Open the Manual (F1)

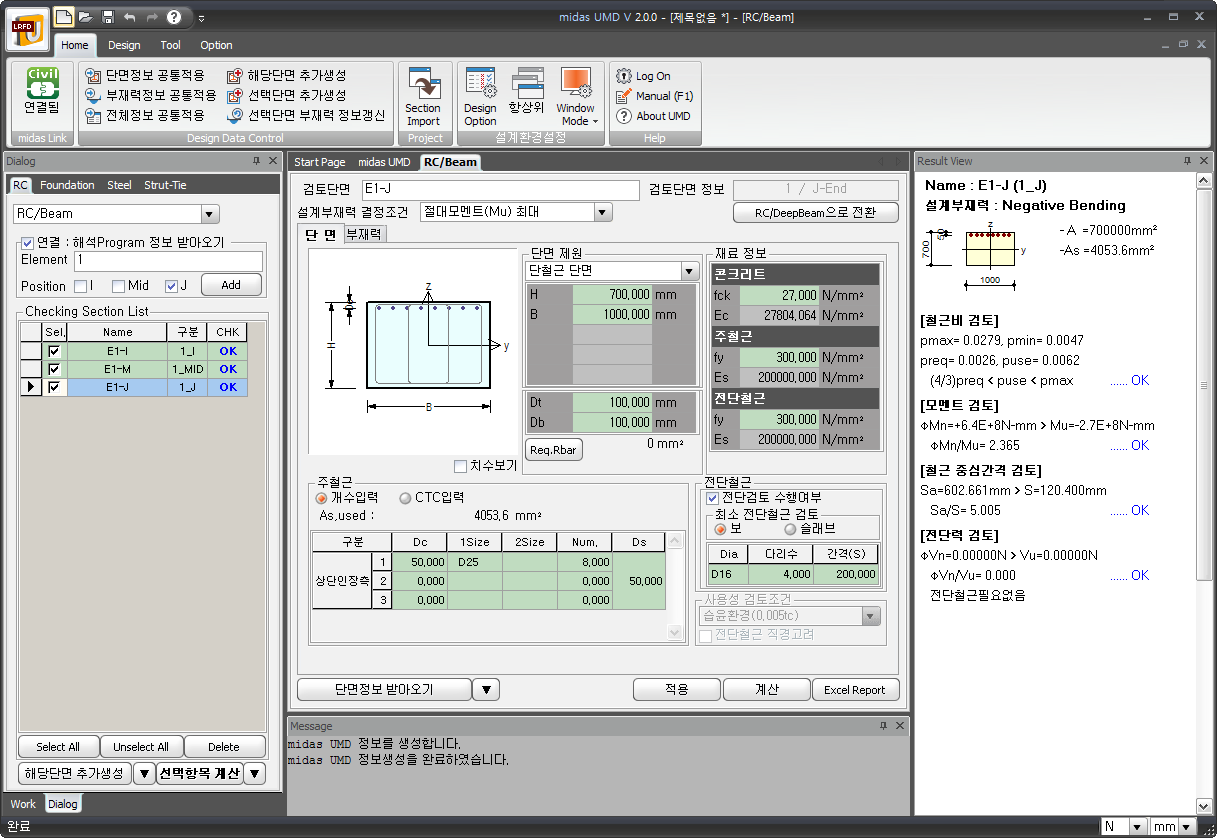(x=655, y=96)
